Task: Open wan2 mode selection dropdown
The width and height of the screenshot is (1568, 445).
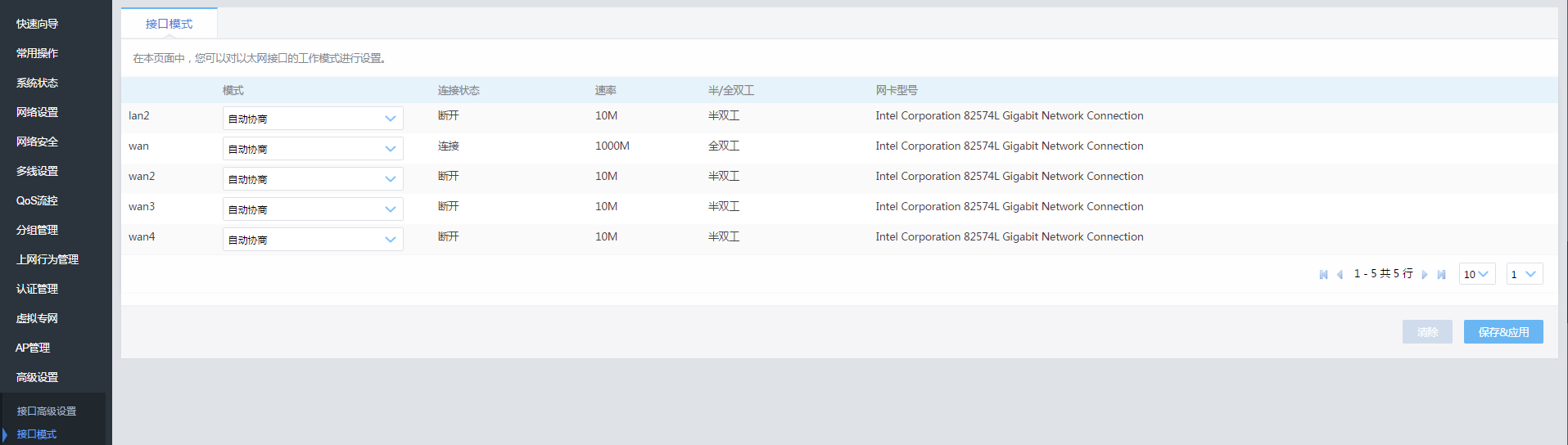Action: (x=312, y=179)
